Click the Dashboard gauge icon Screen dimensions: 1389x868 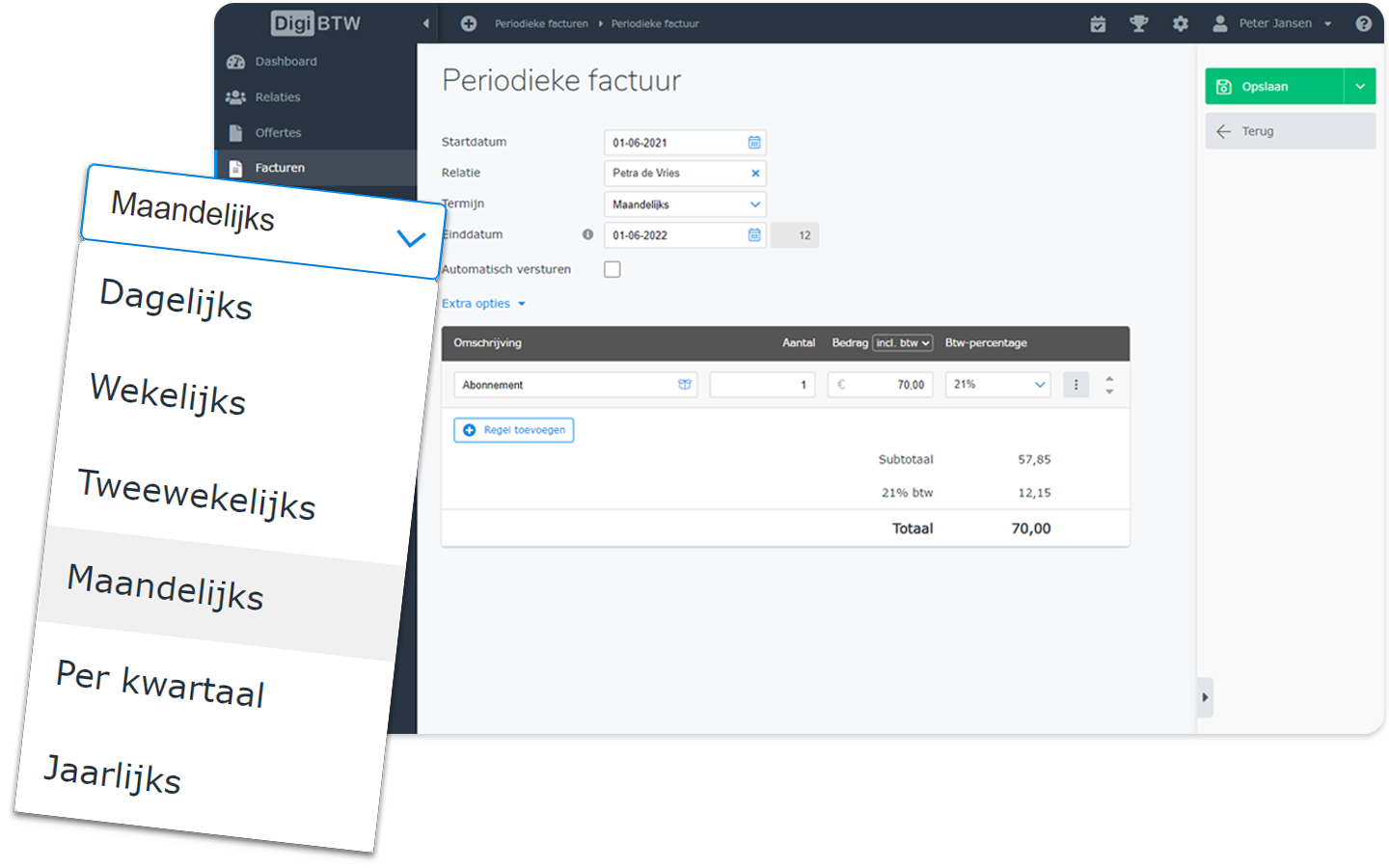pyautogui.click(x=235, y=62)
